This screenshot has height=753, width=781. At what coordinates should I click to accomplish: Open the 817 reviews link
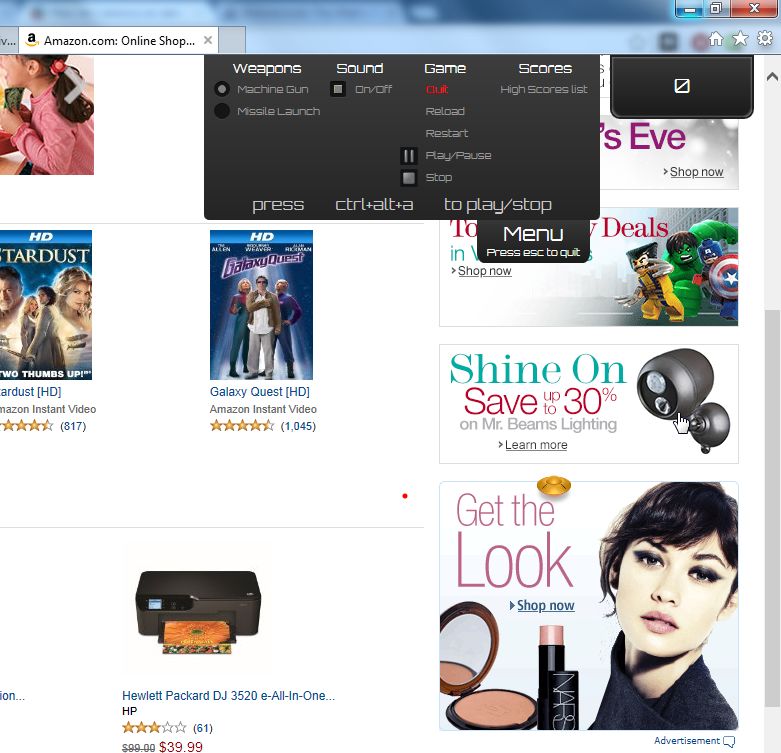(73, 426)
